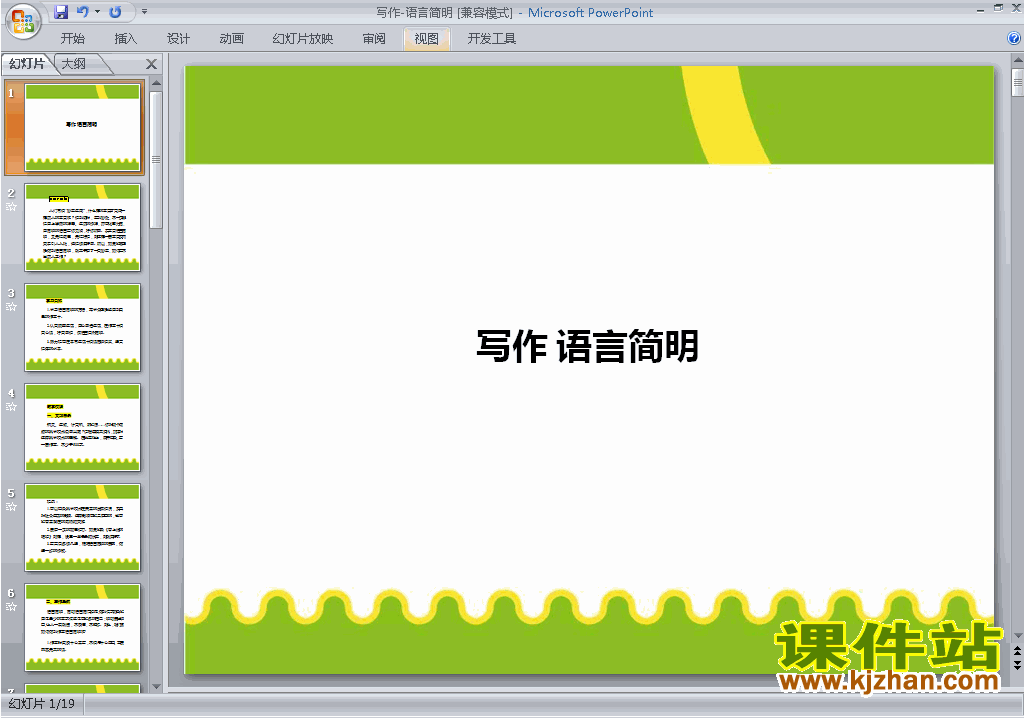Click the animation star icon of slide 2
Screen dimensions: 1024x718
click(x=11, y=207)
